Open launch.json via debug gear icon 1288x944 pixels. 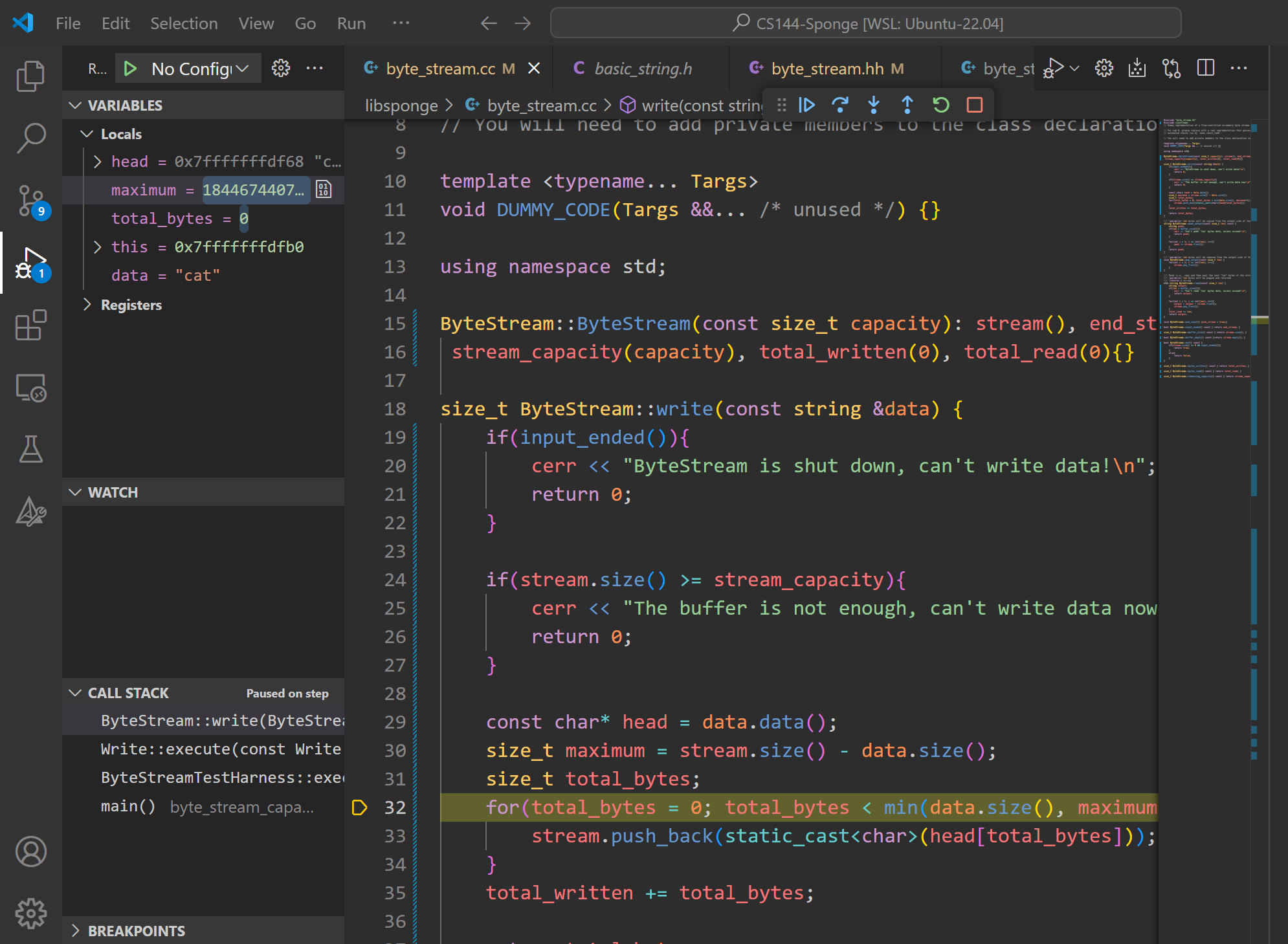[x=281, y=69]
